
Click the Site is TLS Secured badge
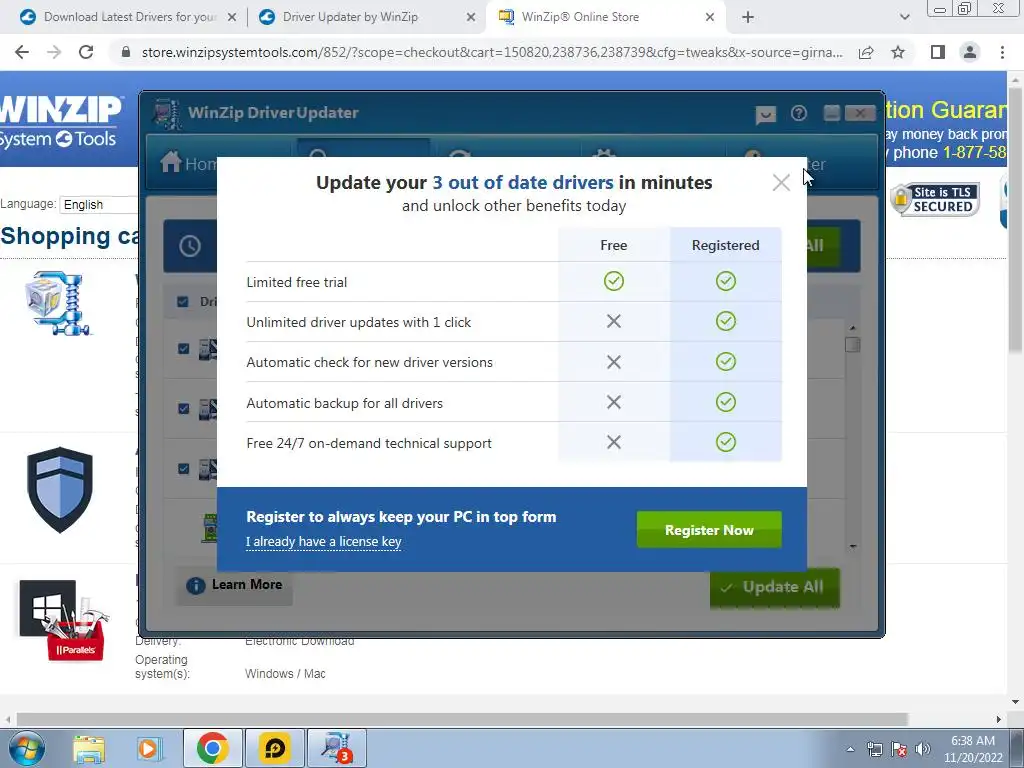(935, 200)
